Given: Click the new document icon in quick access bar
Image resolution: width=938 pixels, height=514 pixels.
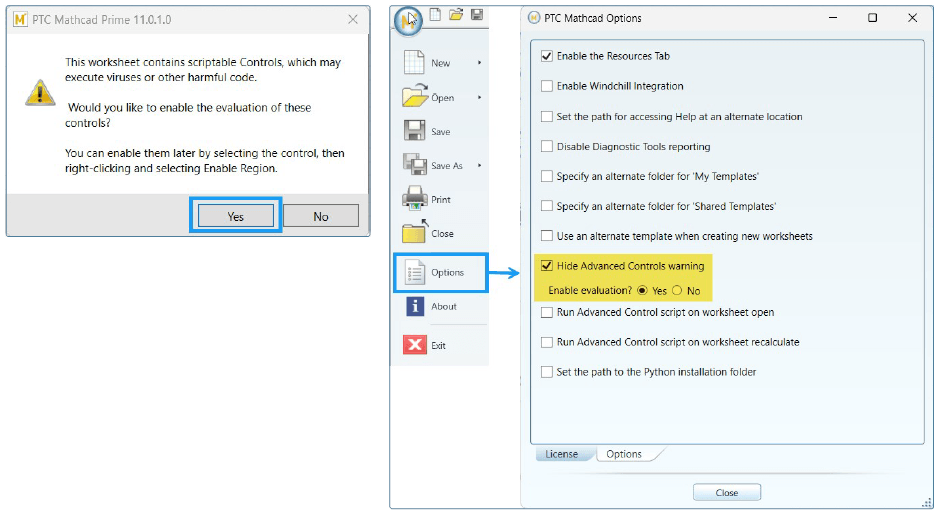Looking at the screenshot, I should [x=436, y=14].
